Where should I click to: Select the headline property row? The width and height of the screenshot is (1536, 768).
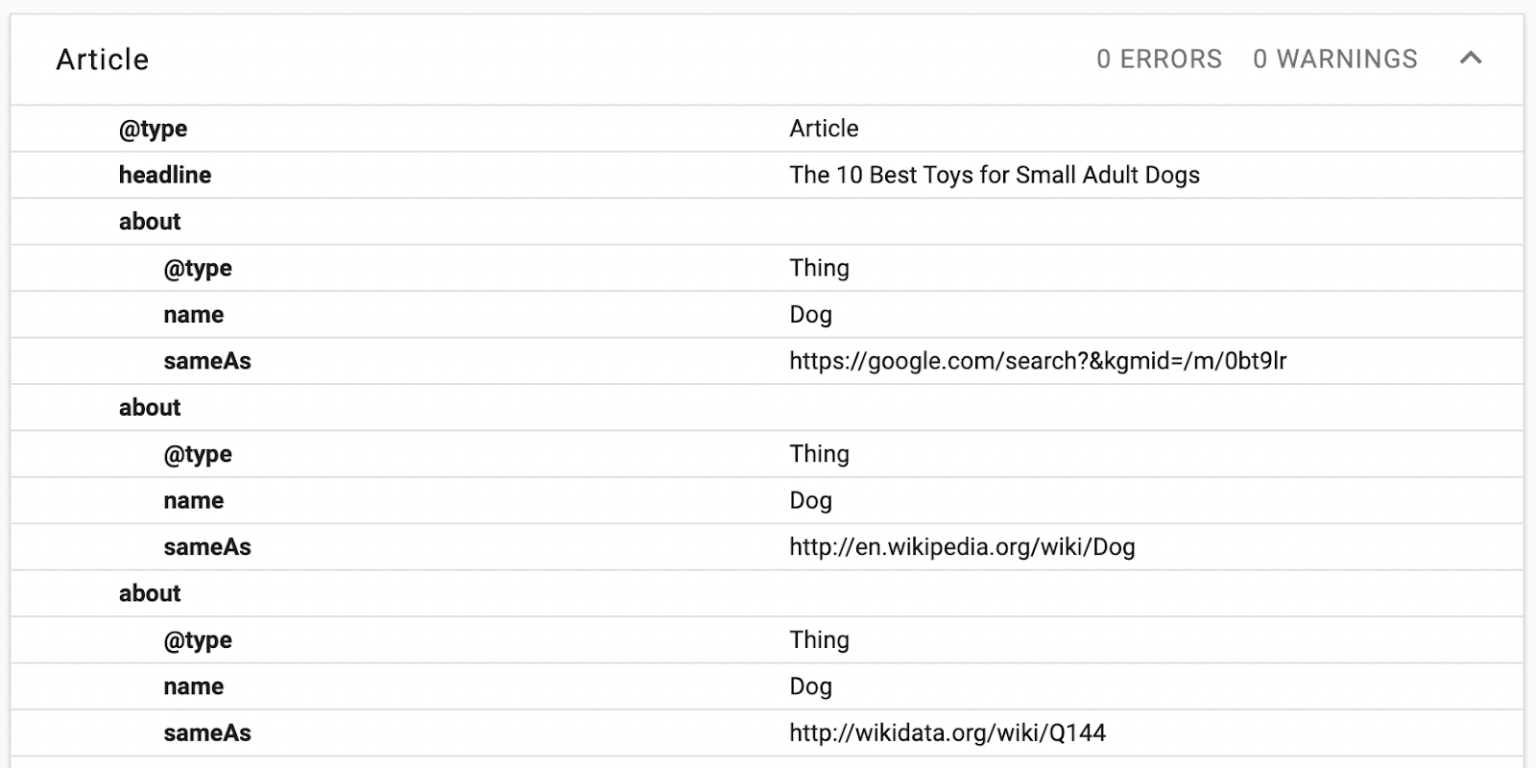[x=166, y=175]
